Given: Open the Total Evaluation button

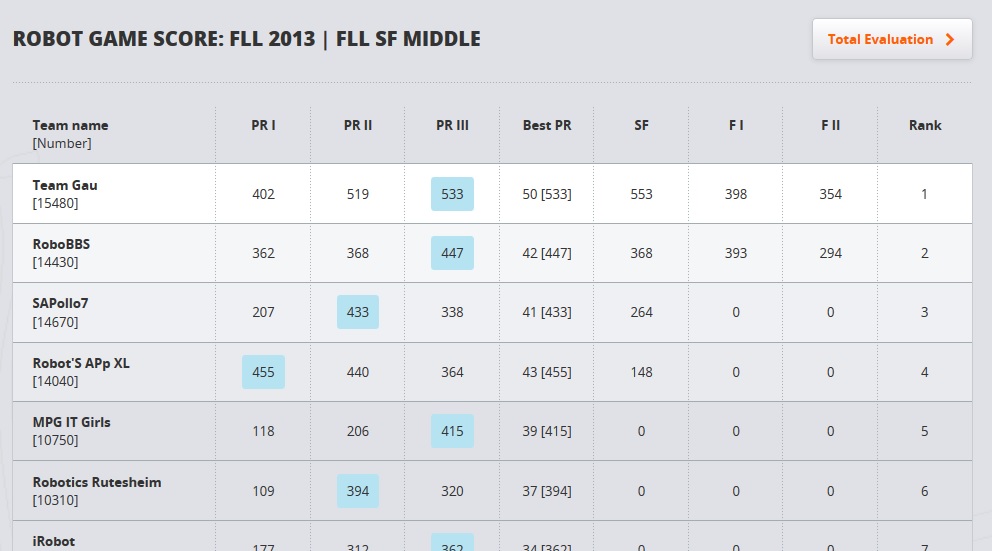Looking at the screenshot, I should point(892,39).
